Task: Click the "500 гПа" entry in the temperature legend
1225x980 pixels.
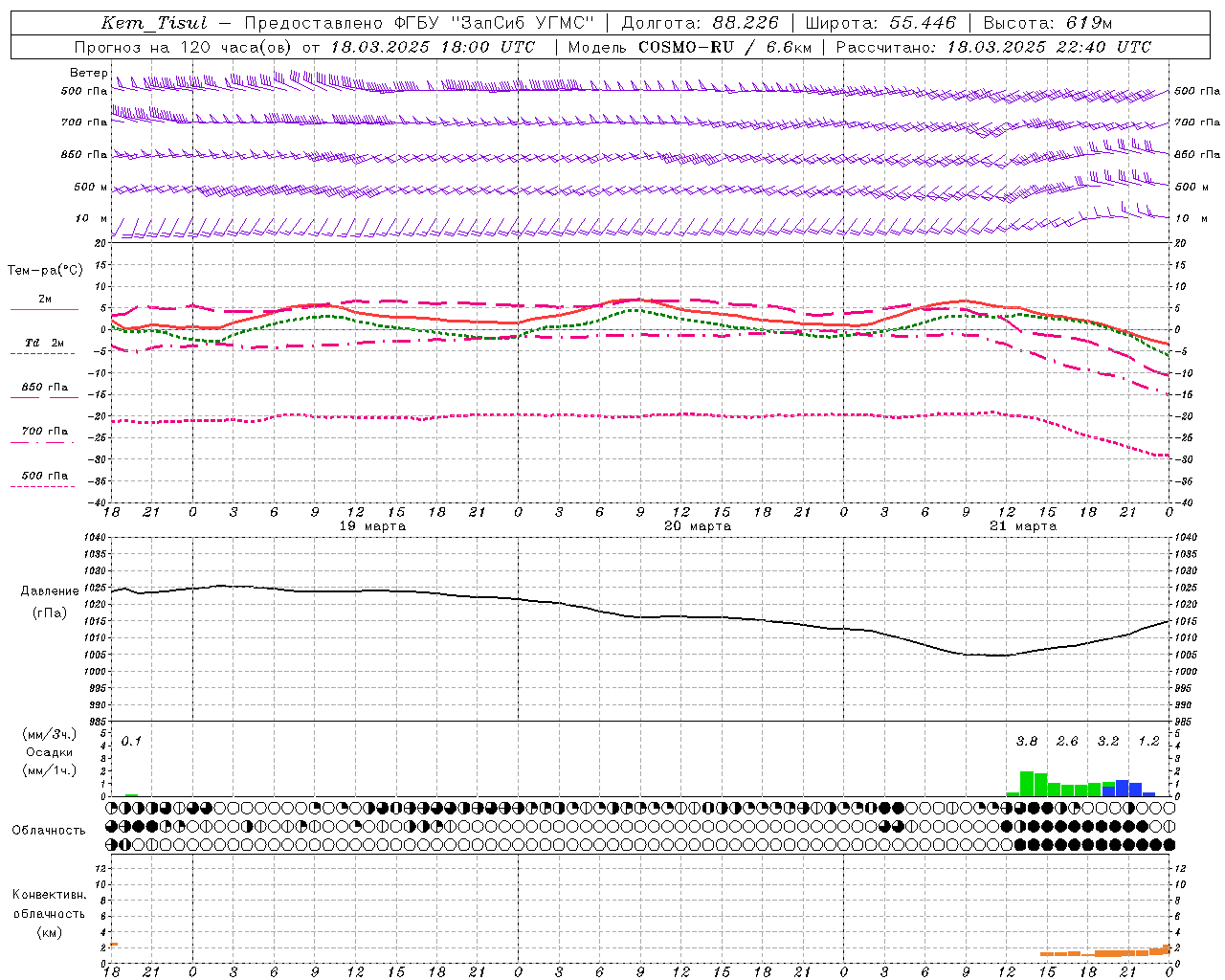Action: coord(44,475)
